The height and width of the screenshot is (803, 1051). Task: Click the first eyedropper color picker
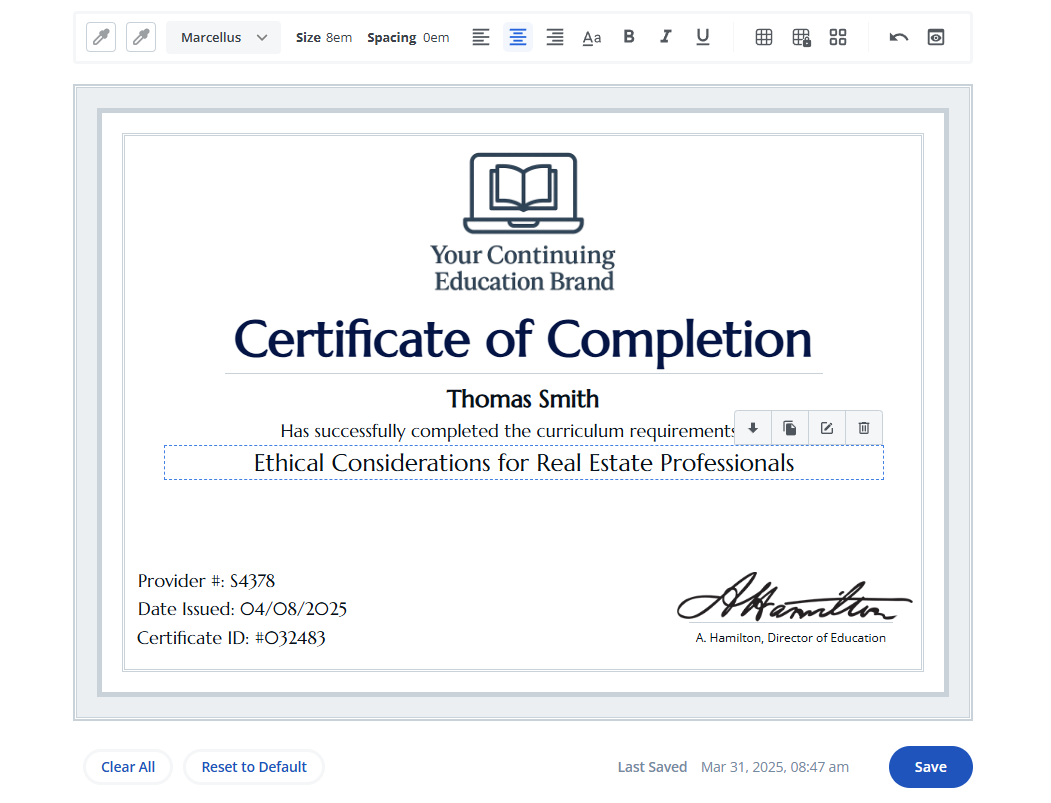pyautogui.click(x=101, y=38)
